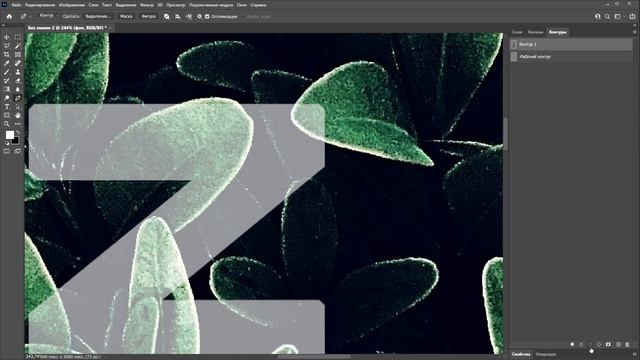Select the Gradient tool
640x360 pixels.
7,89
